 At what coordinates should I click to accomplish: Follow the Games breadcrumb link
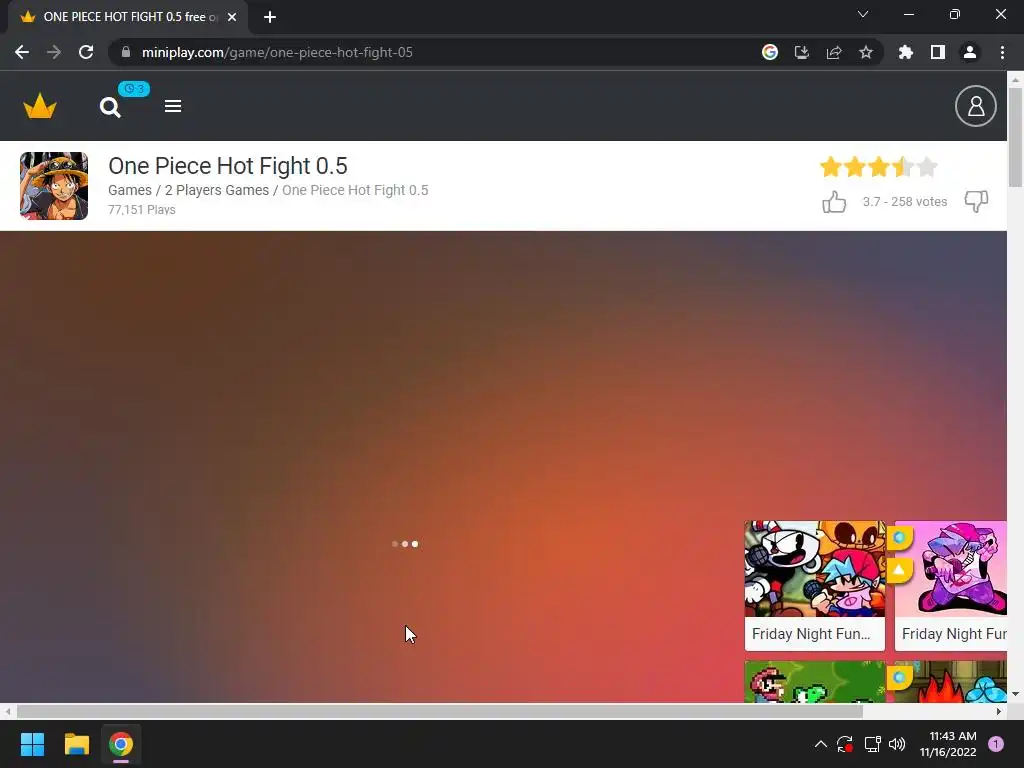(129, 190)
